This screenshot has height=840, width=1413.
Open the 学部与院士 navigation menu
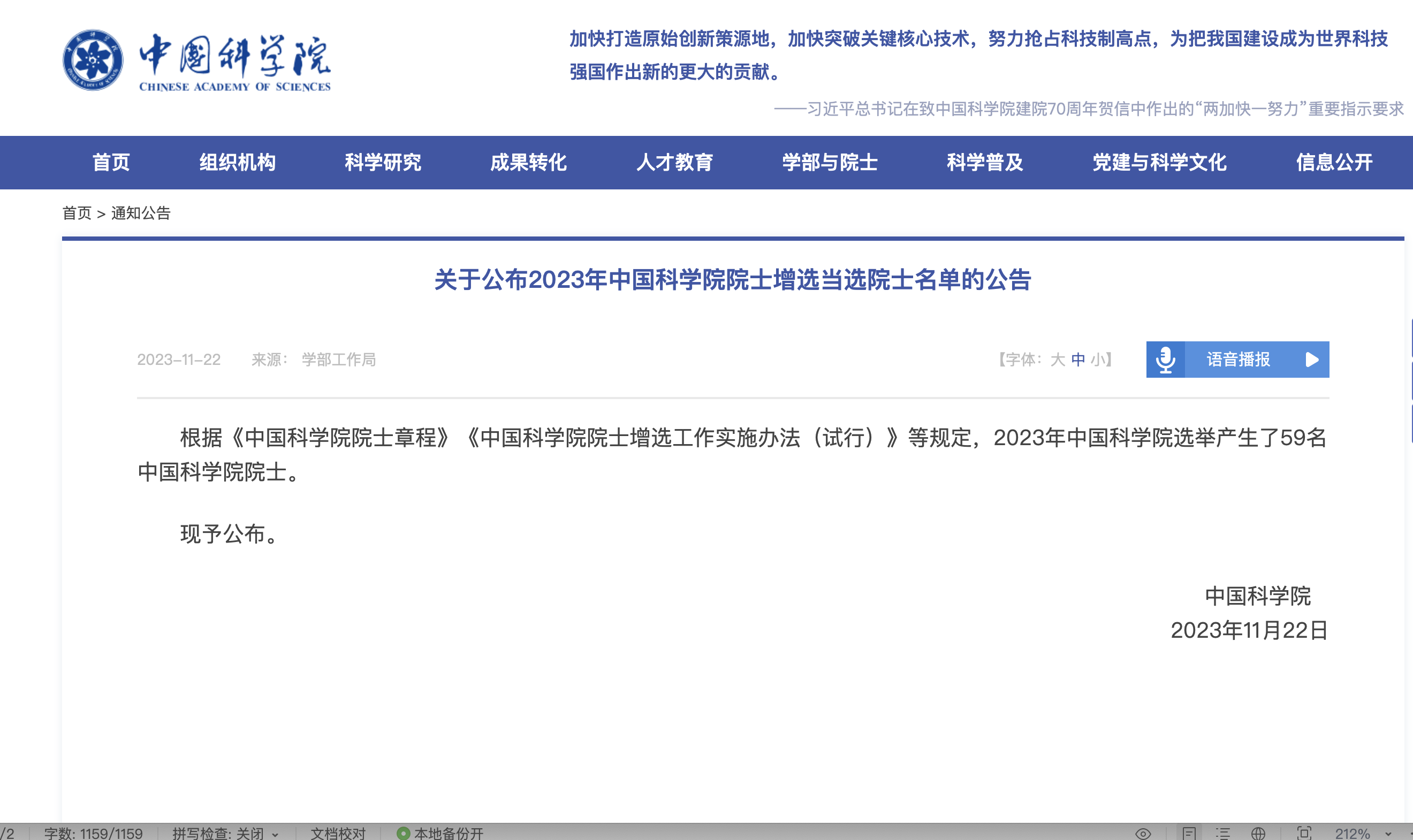point(830,163)
